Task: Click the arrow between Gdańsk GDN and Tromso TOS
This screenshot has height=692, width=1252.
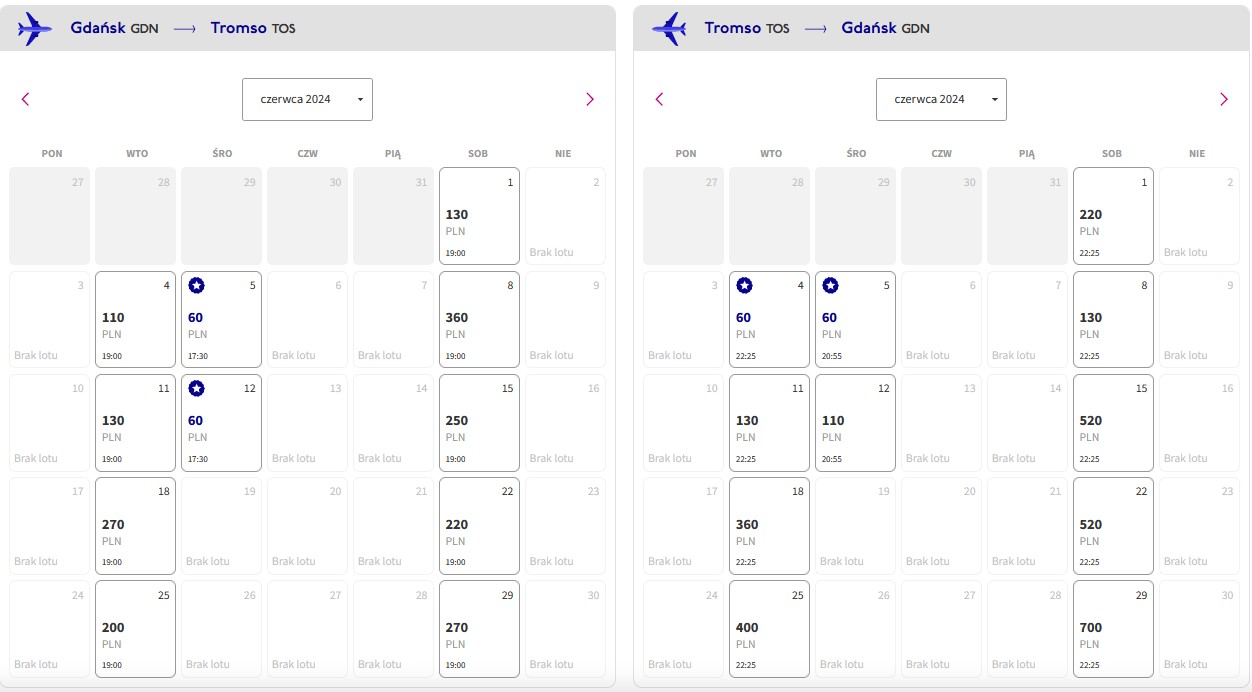Action: (x=185, y=28)
